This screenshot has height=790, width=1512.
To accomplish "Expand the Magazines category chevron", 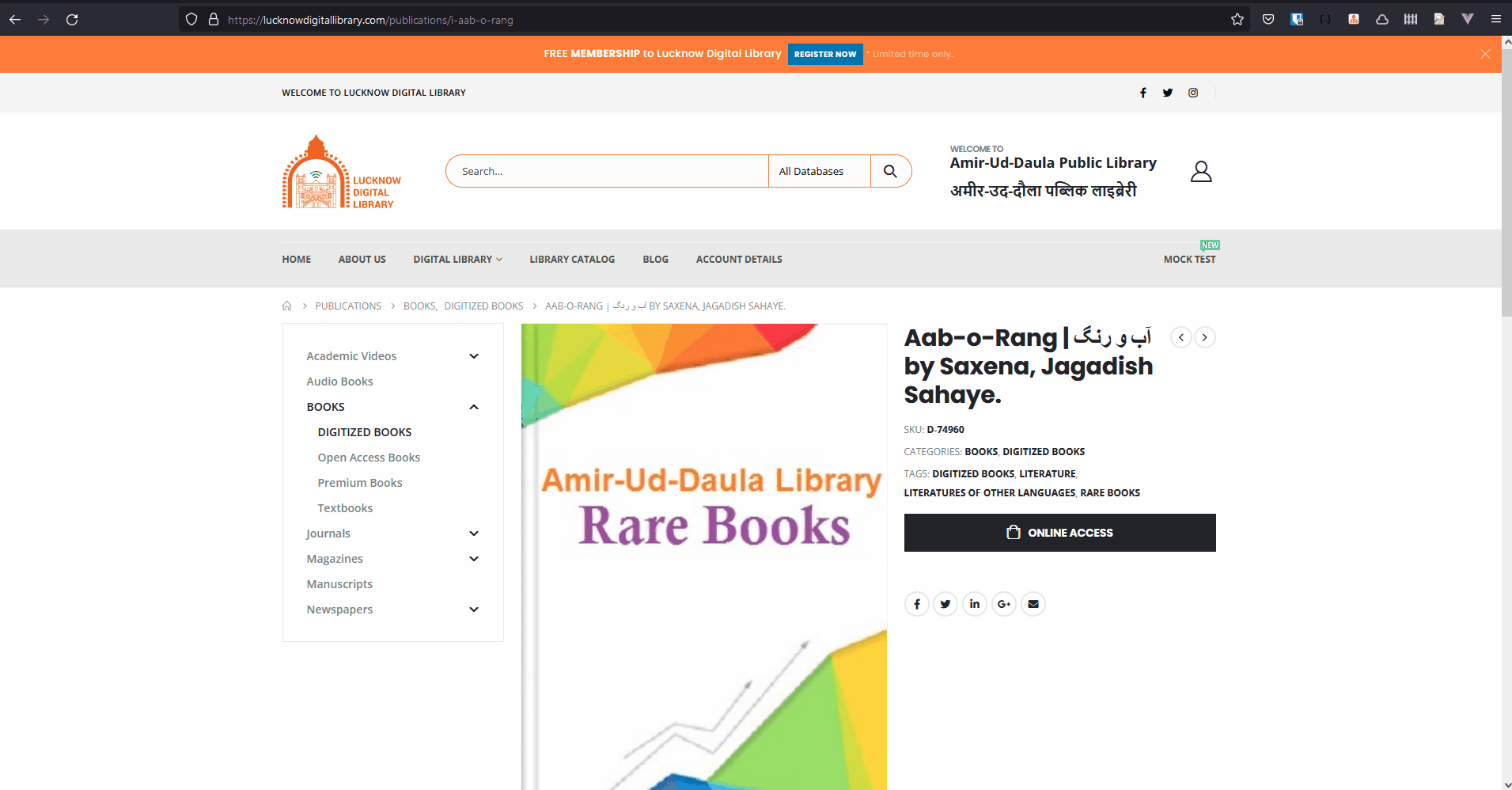I will 474,559.
